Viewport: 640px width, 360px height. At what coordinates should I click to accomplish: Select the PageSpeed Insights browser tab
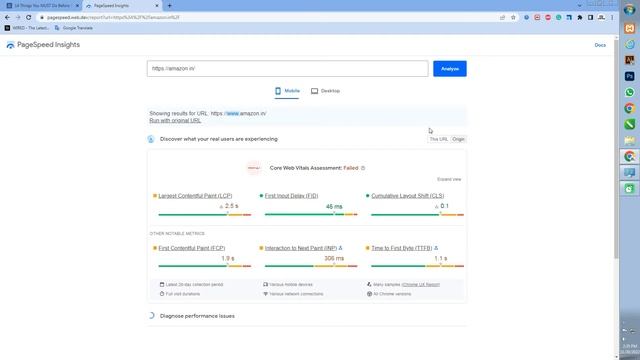click(122, 6)
